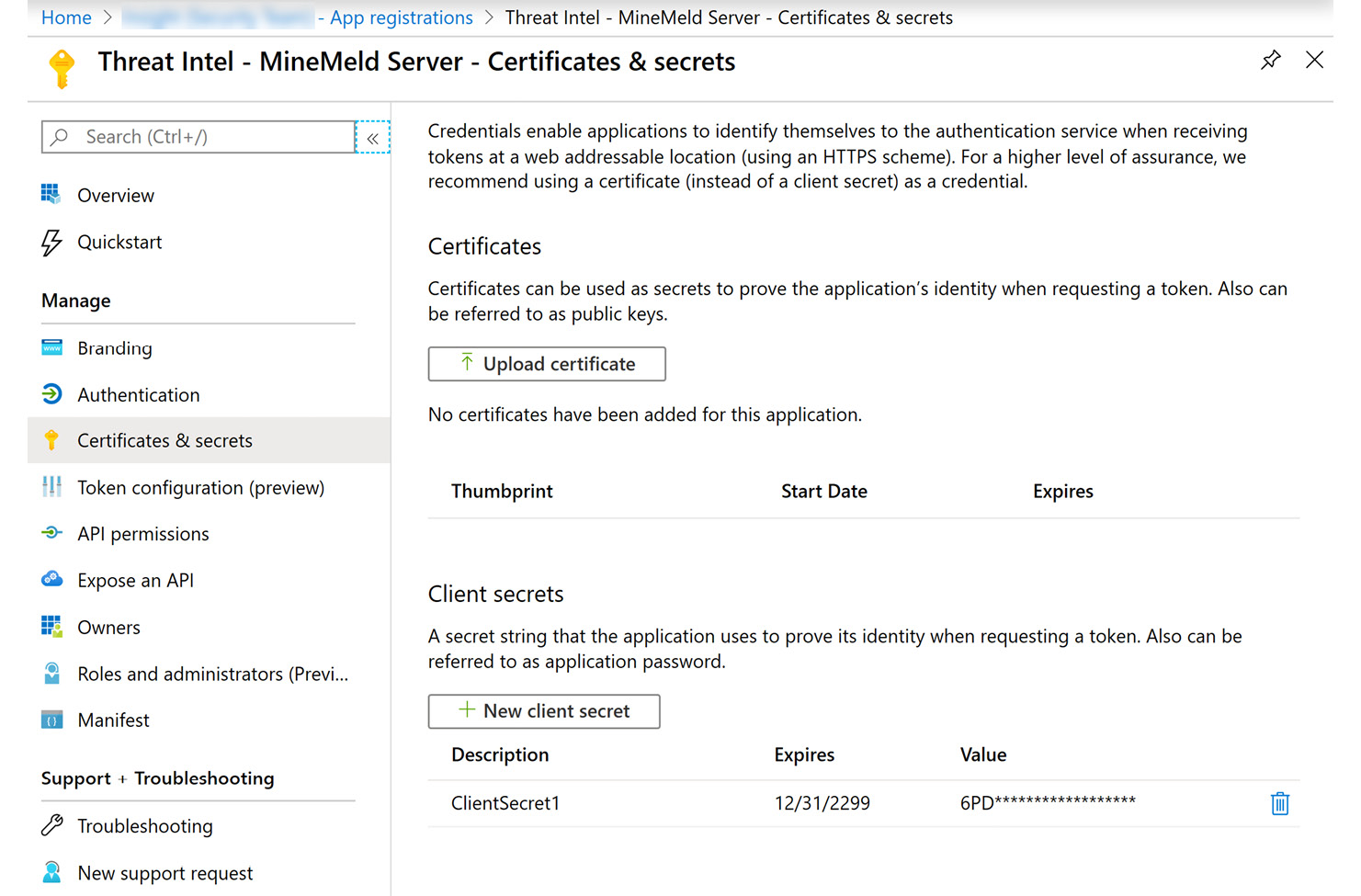Open App registrations breadcrumb link
The image size is (1361, 896).
[401, 17]
